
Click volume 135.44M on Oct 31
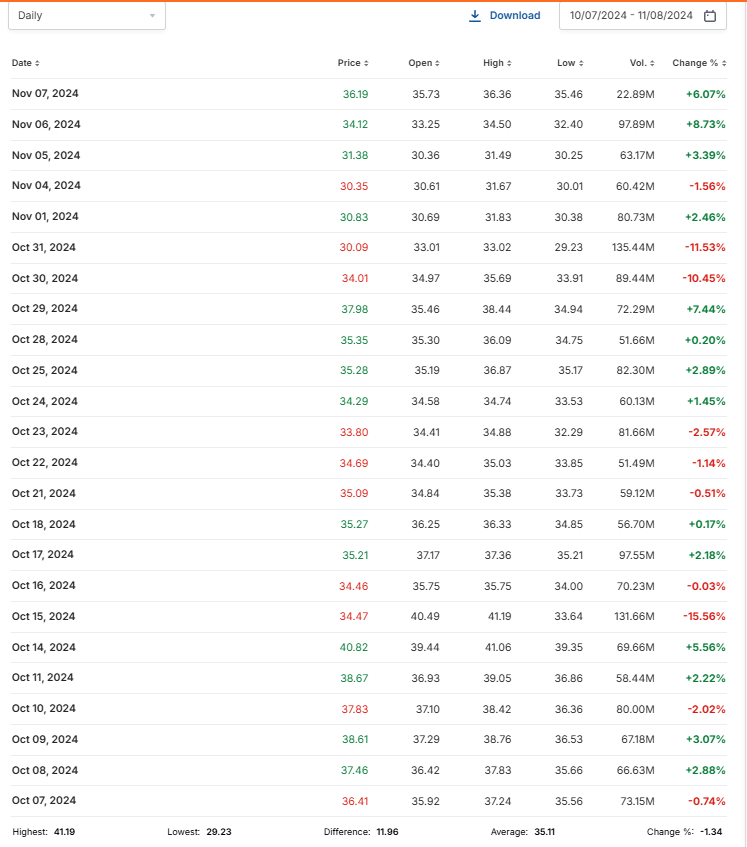[633, 247]
